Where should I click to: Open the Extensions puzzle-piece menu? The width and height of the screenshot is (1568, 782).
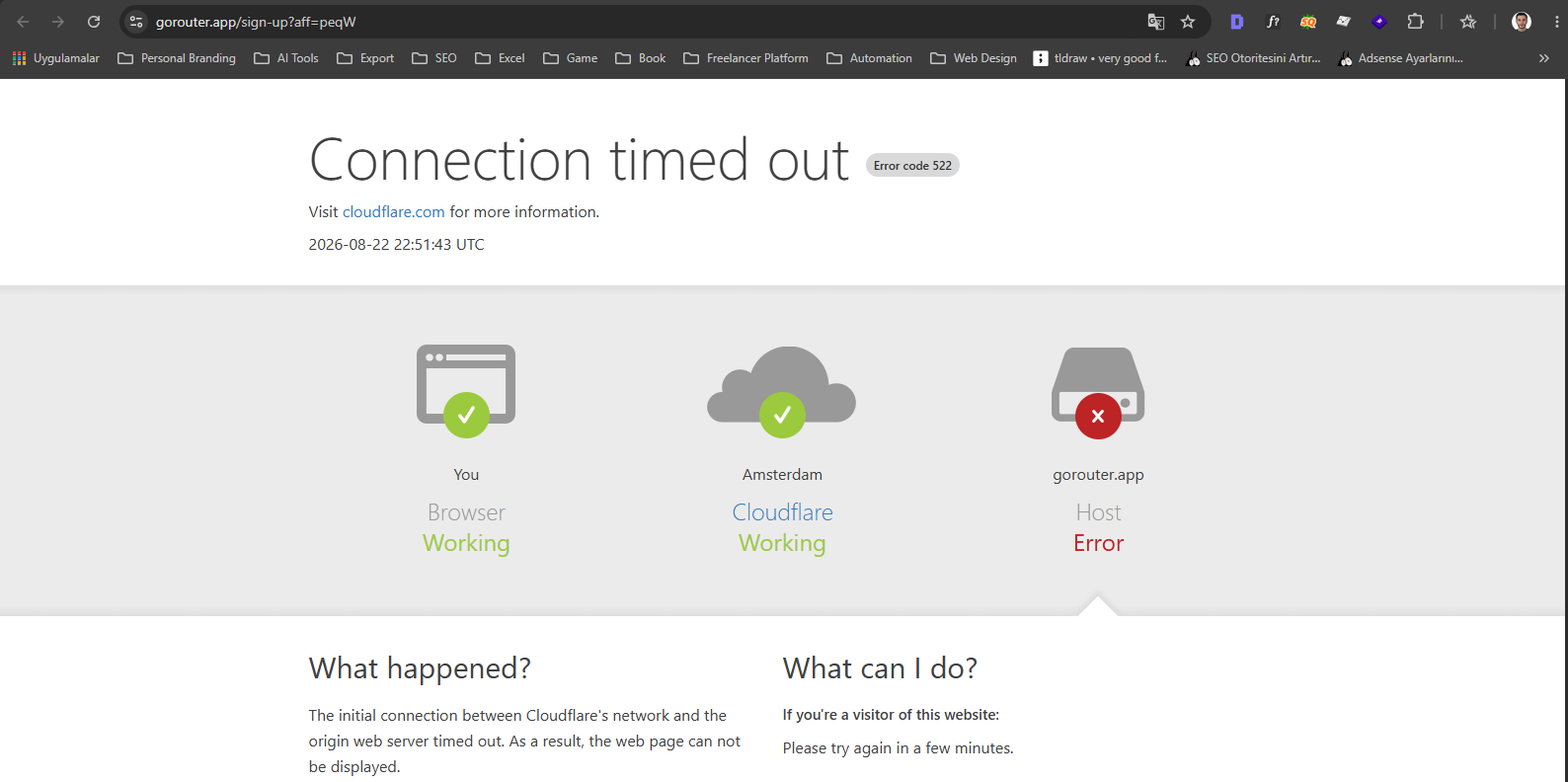pyautogui.click(x=1415, y=22)
